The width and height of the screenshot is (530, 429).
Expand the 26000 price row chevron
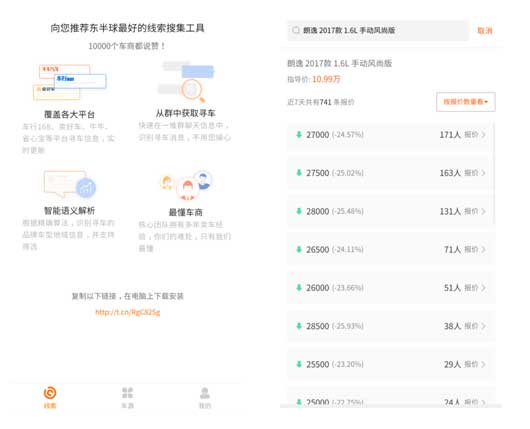tap(483, 288)
